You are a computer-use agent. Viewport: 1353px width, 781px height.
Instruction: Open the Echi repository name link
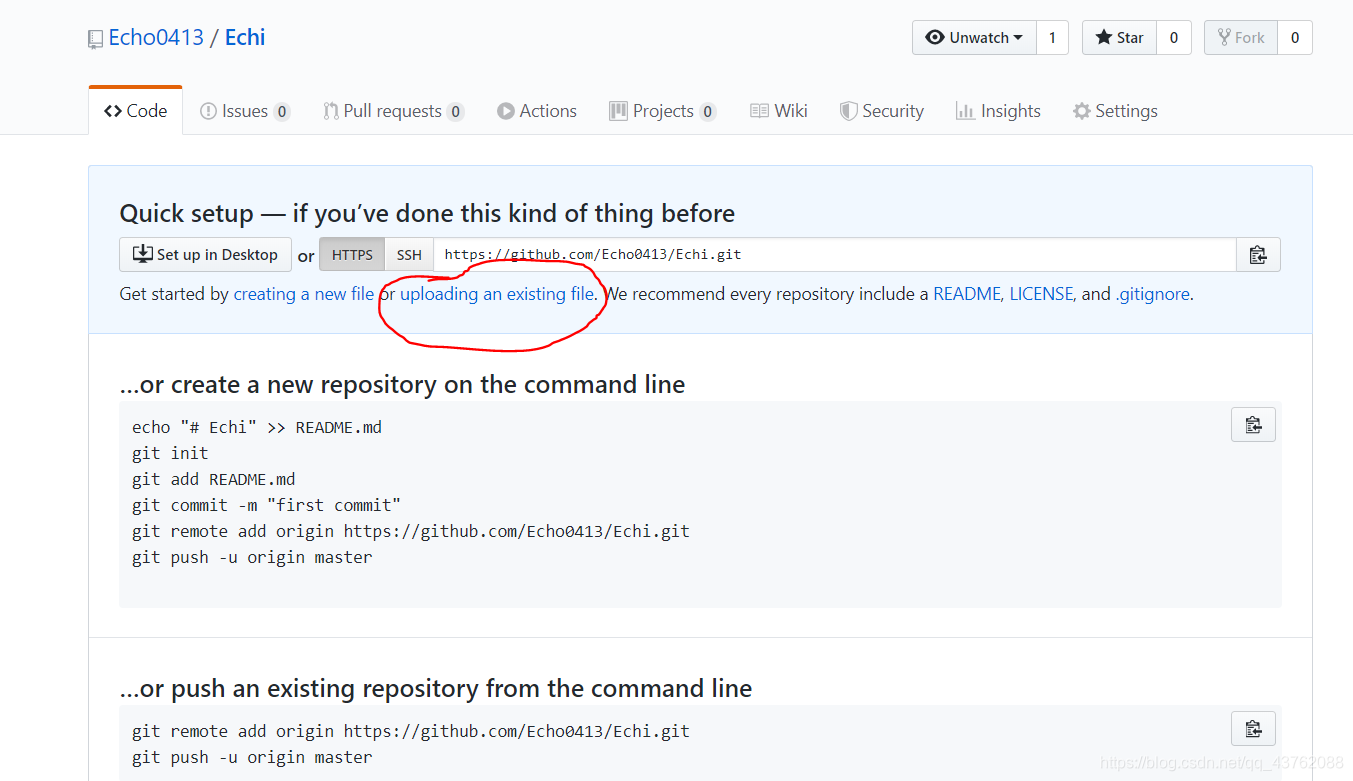click(245, 38)
